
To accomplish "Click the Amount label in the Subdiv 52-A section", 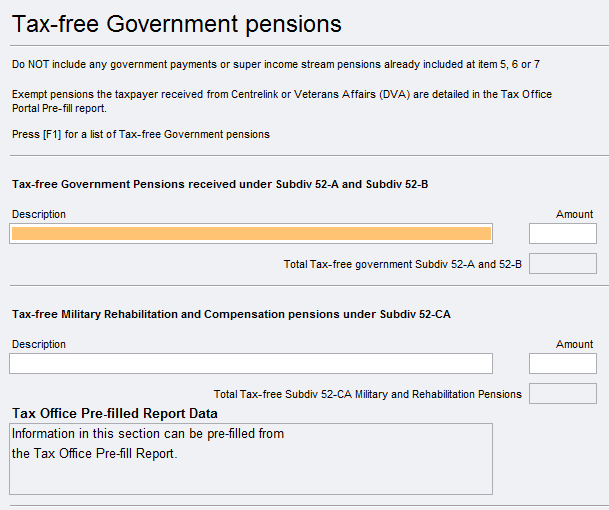I will pos(574,214).
